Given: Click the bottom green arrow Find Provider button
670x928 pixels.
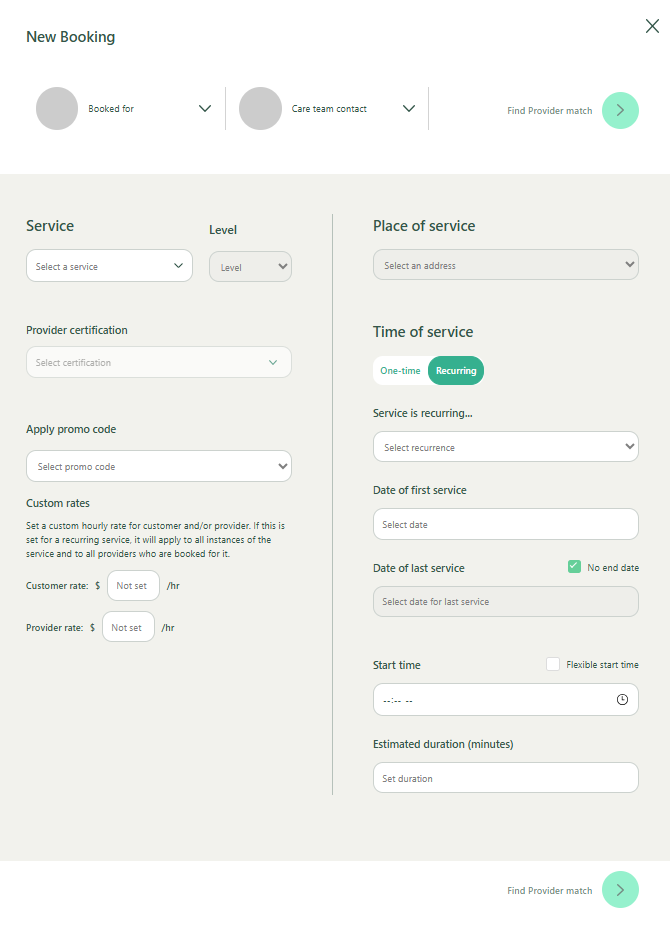Looking at the screenshot, I should [x=620, y=890].
